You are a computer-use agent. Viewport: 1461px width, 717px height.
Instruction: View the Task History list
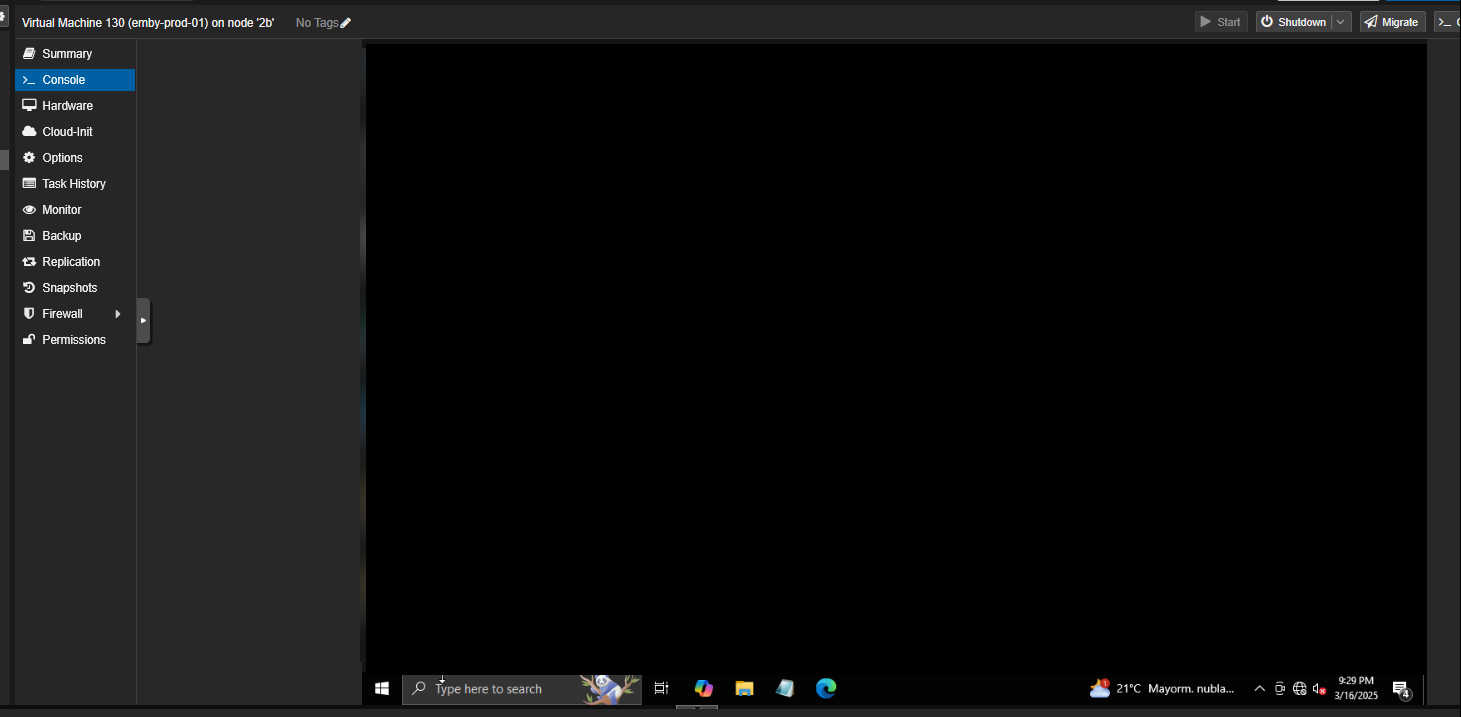point(73,184)
